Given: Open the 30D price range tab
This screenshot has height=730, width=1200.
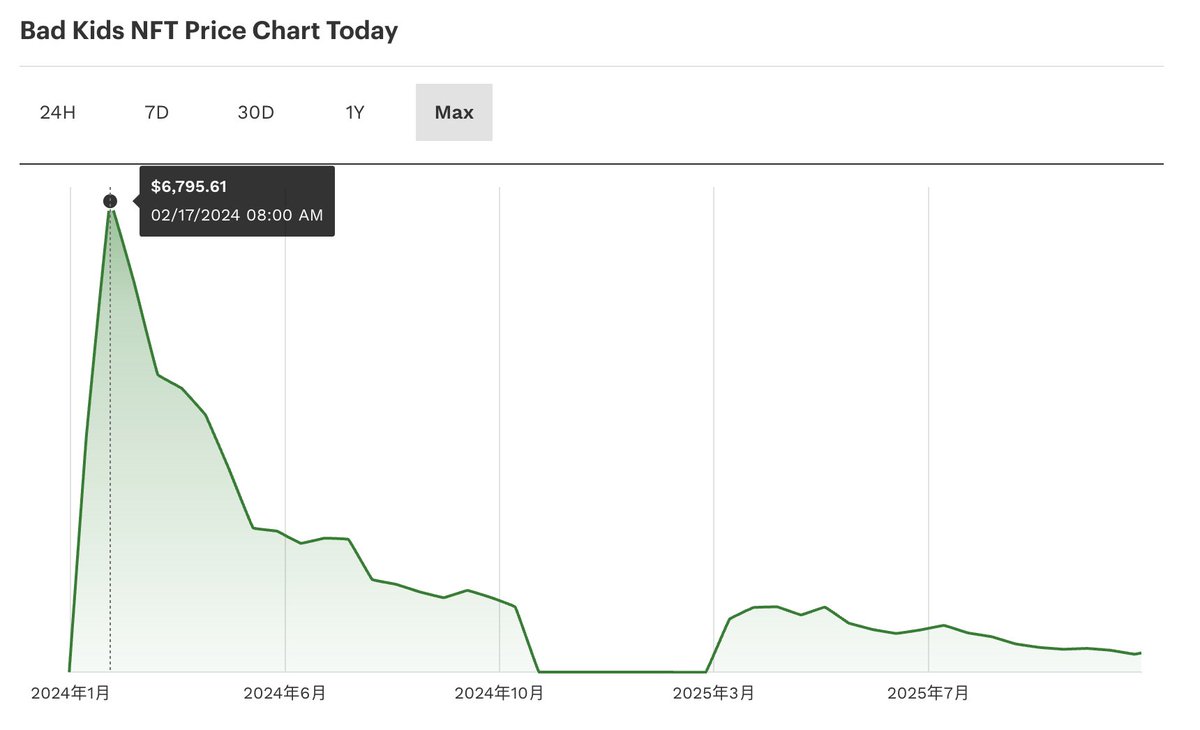Looking at the screenshot, I should 255,112.
